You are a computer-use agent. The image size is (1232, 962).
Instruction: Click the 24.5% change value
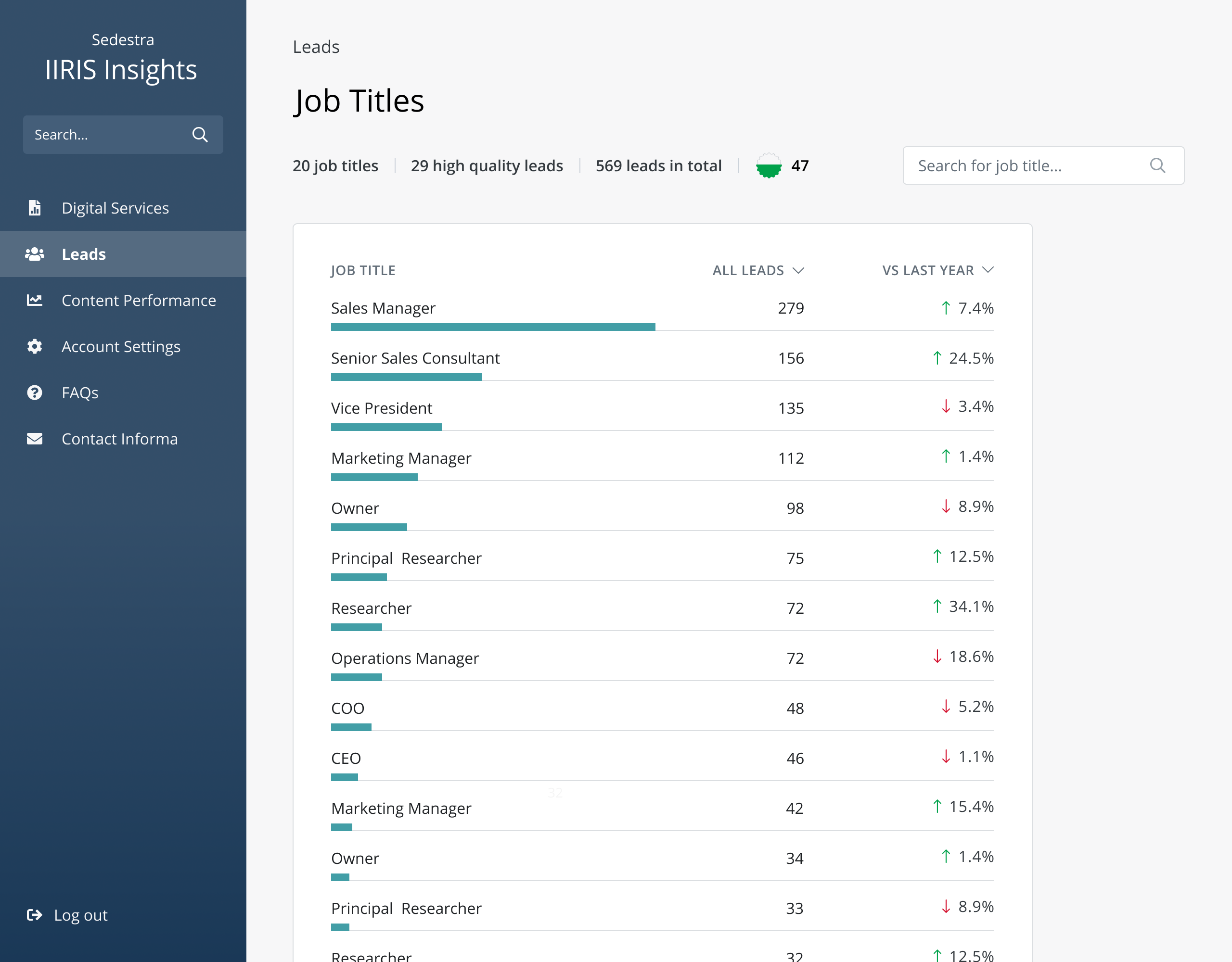pos(971,358)
